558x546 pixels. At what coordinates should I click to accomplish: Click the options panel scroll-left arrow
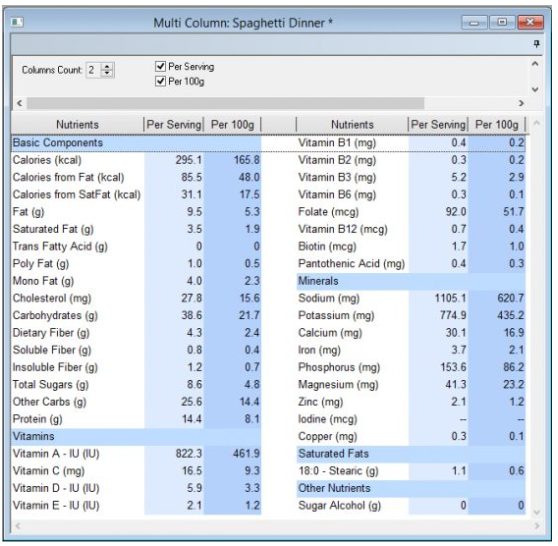pyautogui.click(x=20, y=103)
